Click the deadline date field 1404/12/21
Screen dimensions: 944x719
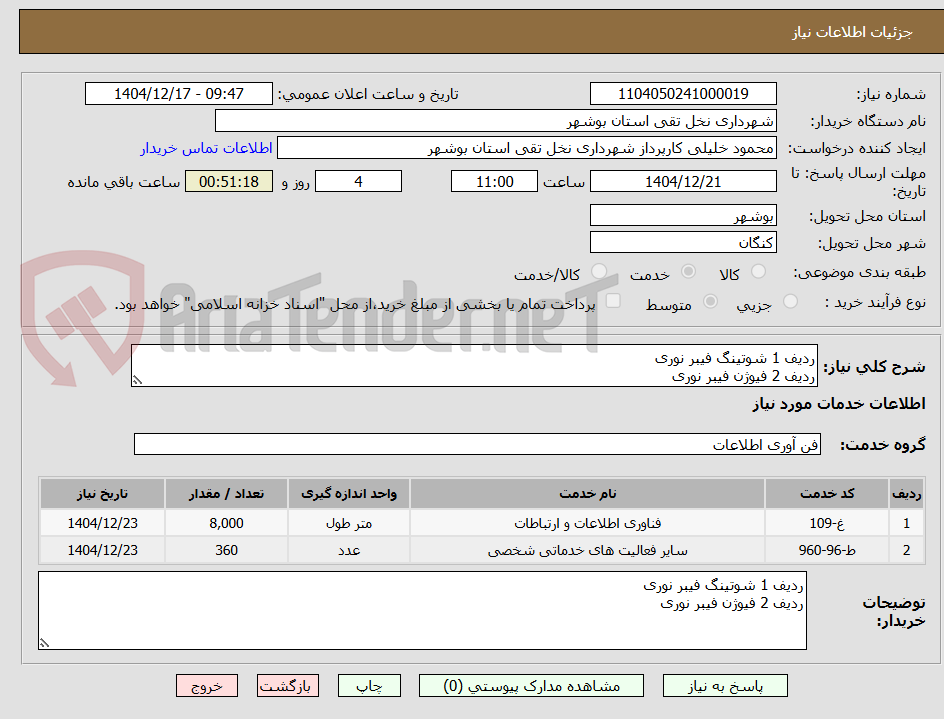[x=683, y=181]
